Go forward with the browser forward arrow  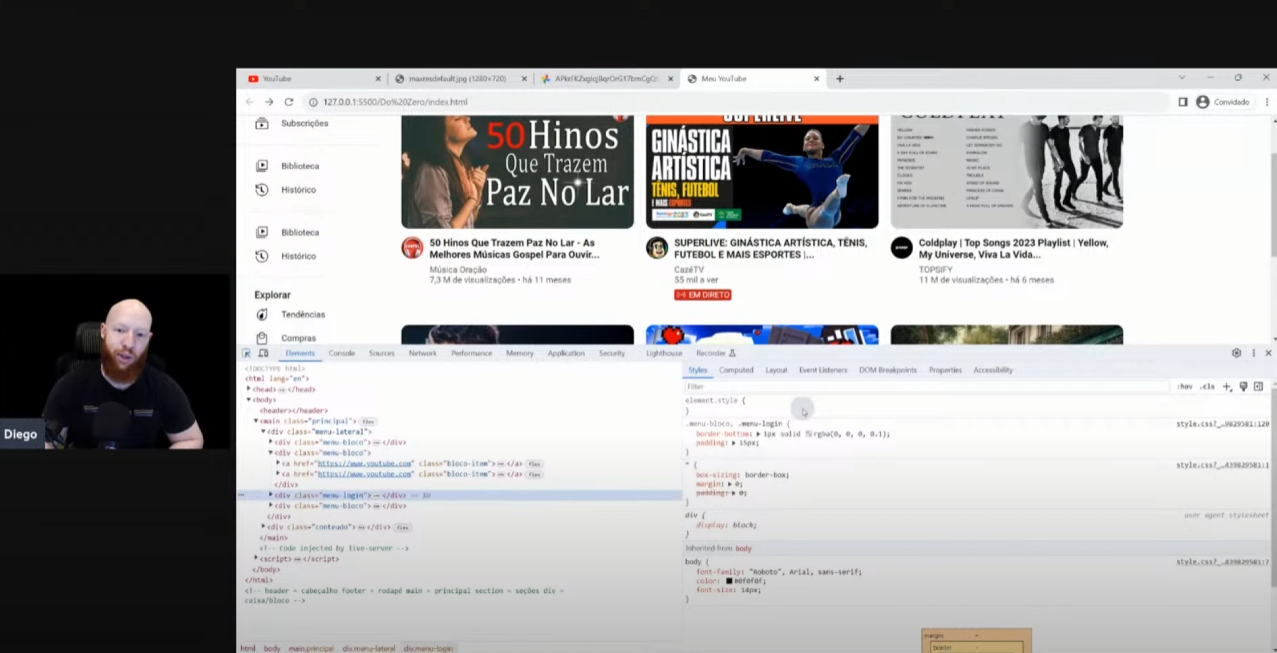[269, 102]
